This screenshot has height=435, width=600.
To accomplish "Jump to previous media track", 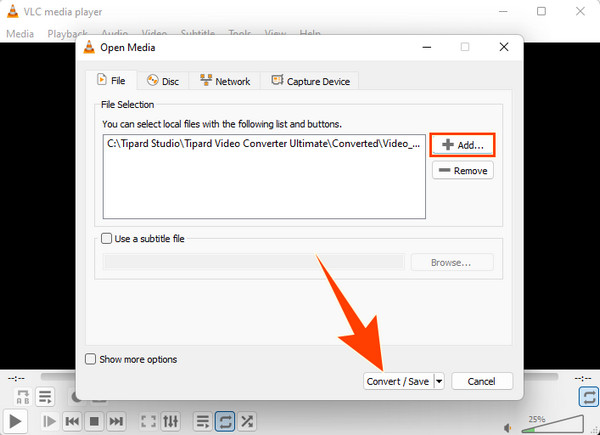I will pyautogui.click(x=72, y=421).
